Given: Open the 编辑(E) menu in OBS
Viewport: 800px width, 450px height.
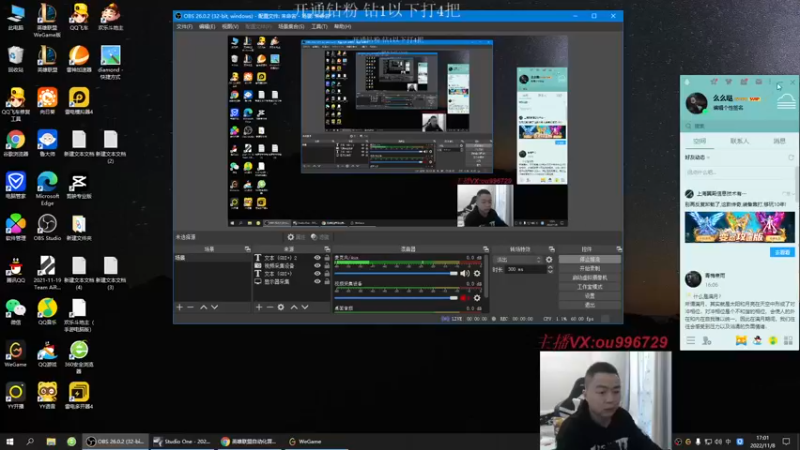Looking at the screenshot, I should (207, 27).
